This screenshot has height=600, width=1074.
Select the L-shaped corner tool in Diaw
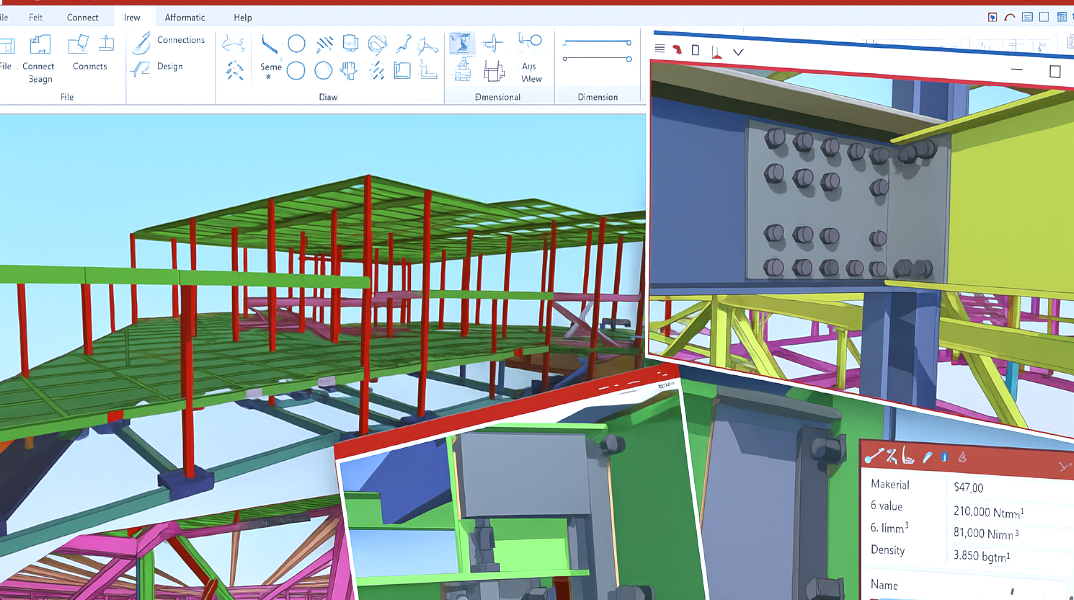pos(429,70)
